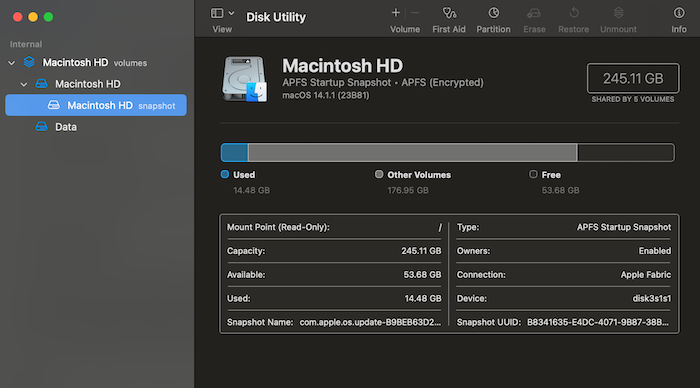The height and width of the screenshot is (388, 700).
Task: Click 'SHARED BY 5 VOLUMES' label
Action: click(633, 100)
